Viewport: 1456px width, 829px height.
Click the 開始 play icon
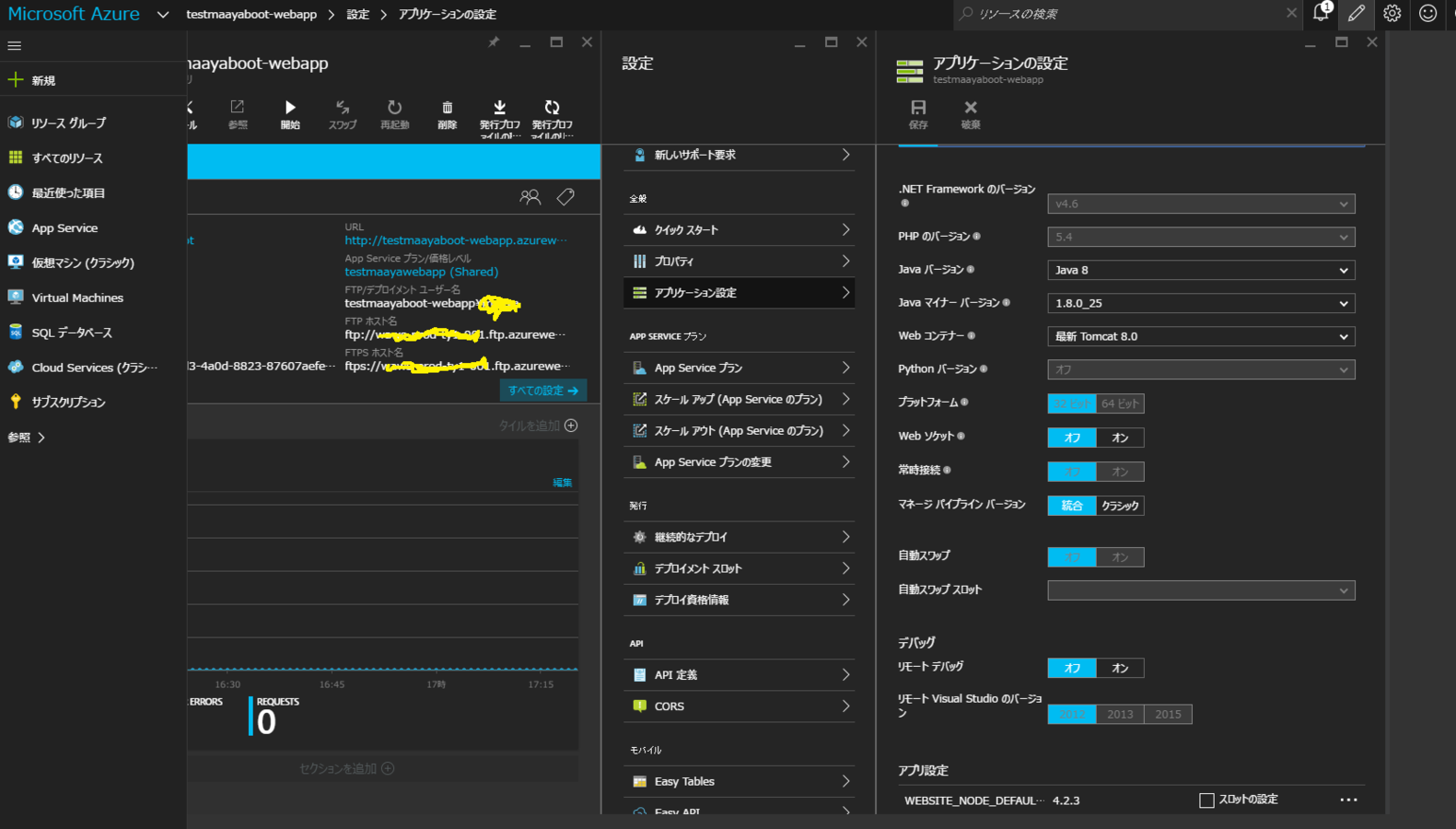tap(290, 108)
